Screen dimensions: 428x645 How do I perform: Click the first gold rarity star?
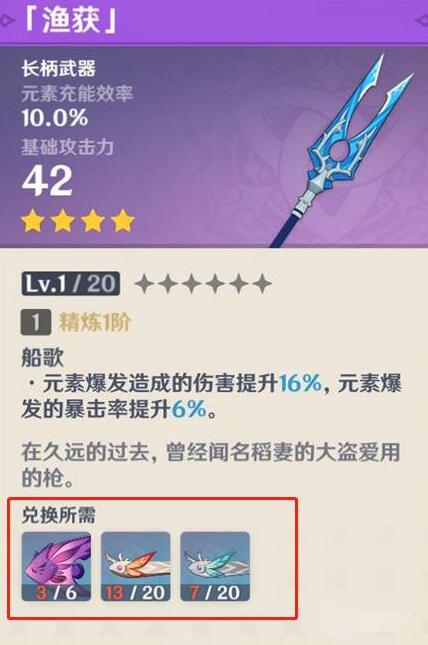click(x=33, y=221)
